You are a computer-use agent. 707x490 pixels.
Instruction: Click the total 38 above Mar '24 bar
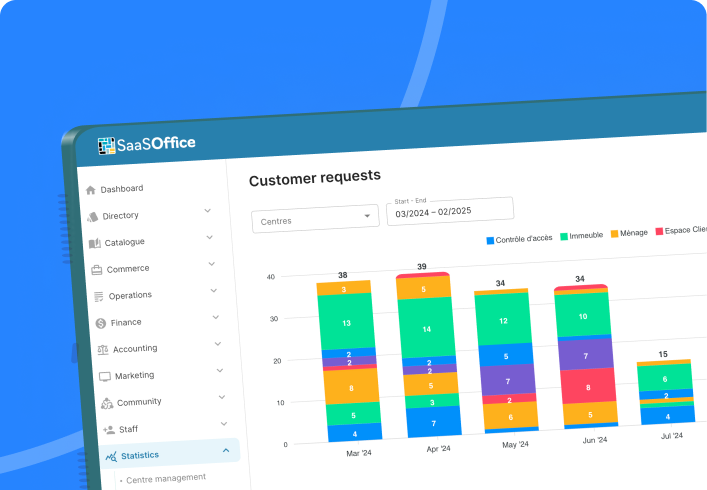[343, 275]
